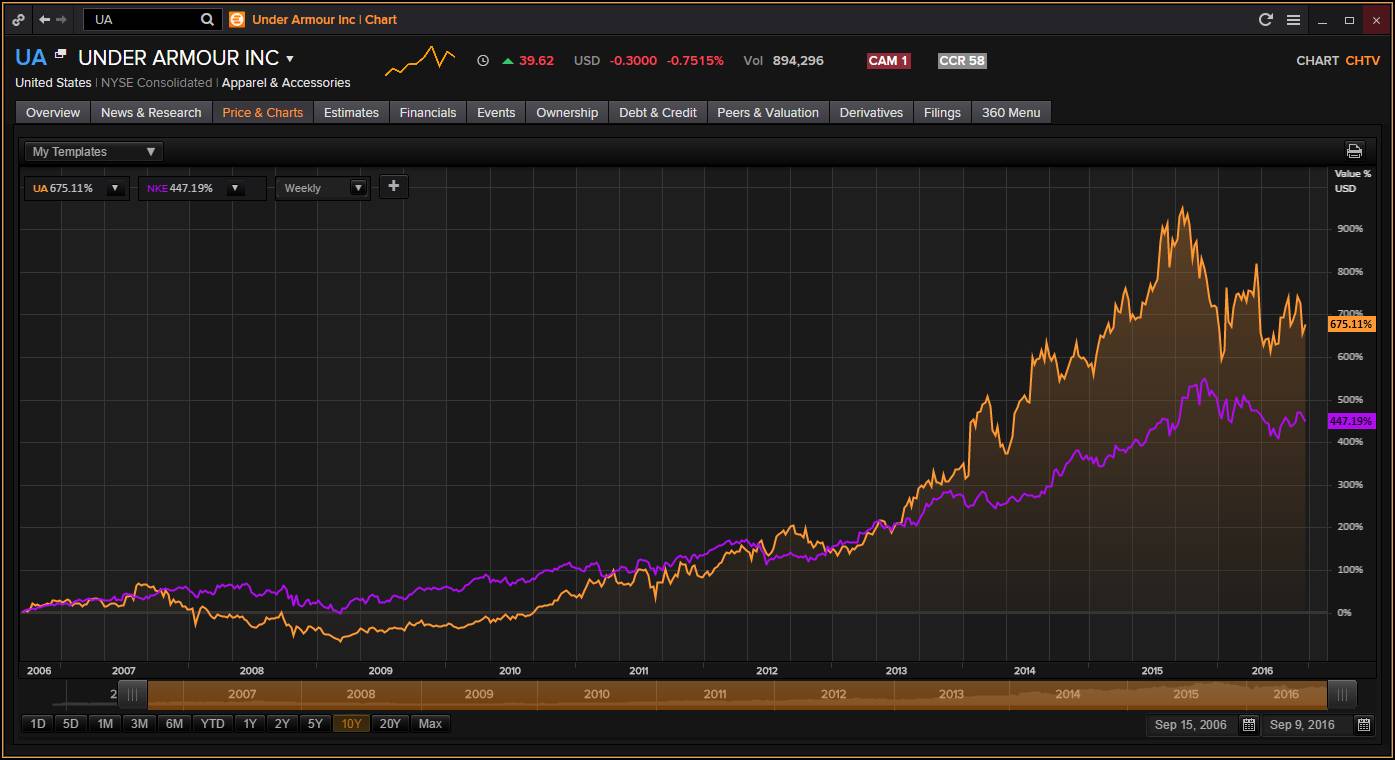Click the link chain icon in title bar
Viewport: 1395px width, 760px height.
click(19, 20)
